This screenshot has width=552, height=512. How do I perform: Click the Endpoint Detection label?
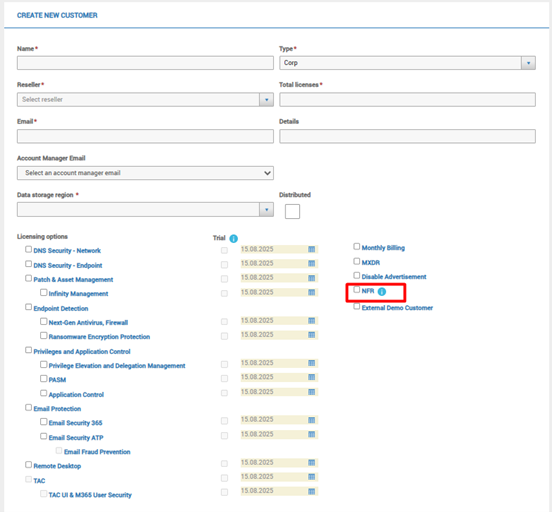point(61,308)
